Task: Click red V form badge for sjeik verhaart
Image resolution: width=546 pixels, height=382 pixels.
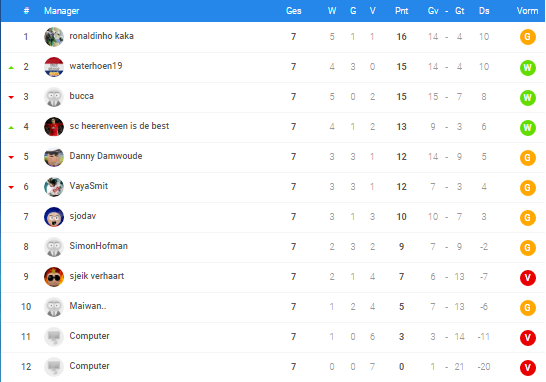Action: (528, 278)
